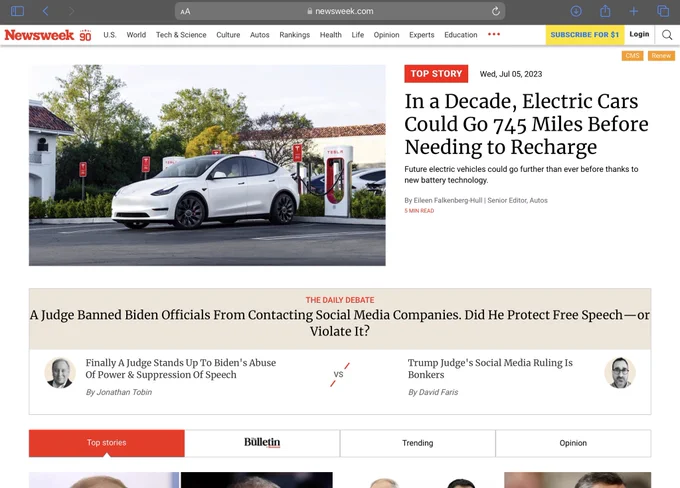This screenshot has width=680, height=488.
Task: Click the article summary about battery technology
Action: click(x=521, y=174)
